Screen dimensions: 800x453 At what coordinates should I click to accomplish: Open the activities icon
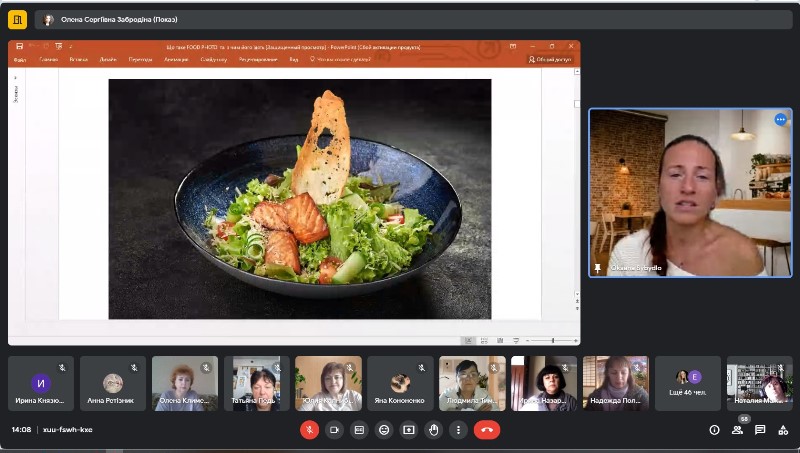point(783,430)
